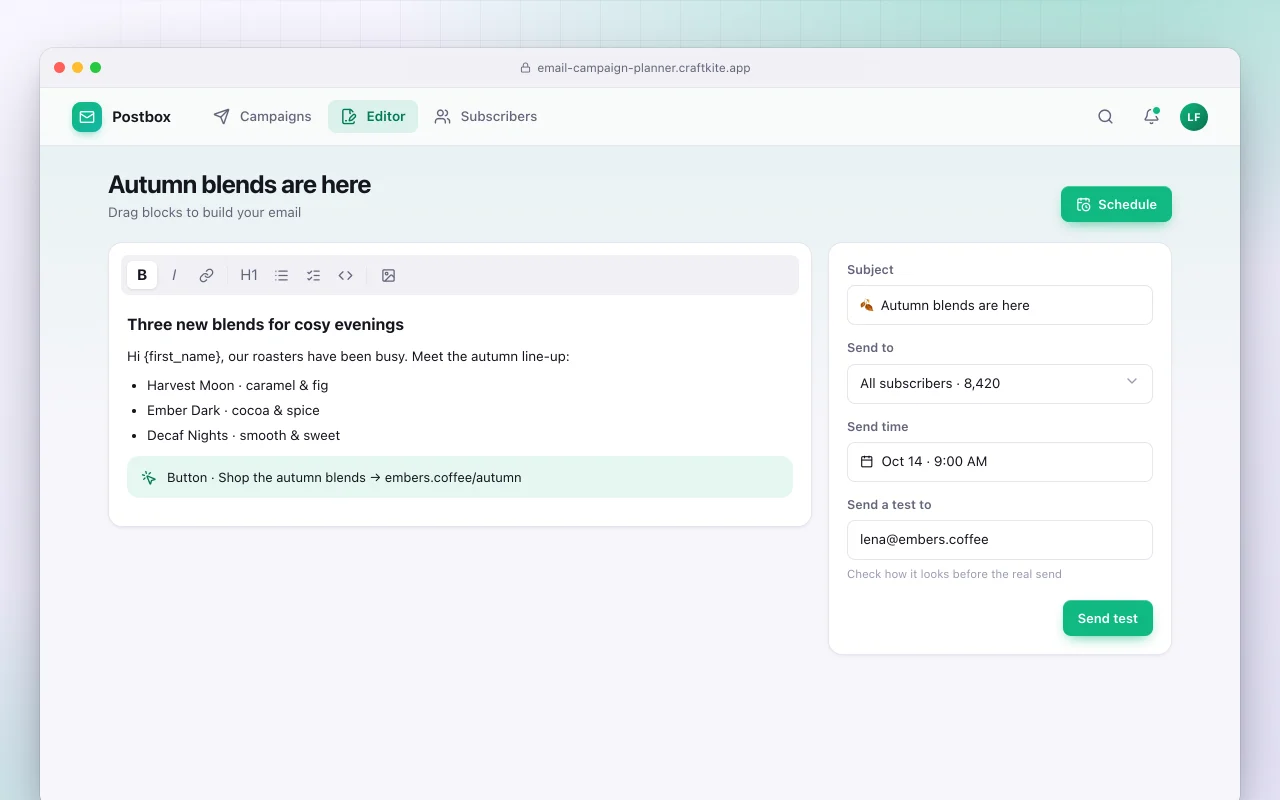Click the Postbox logo icon
Image resolution: width=1280 pixels, height=800 pixels.
click(x=87, y=117)
